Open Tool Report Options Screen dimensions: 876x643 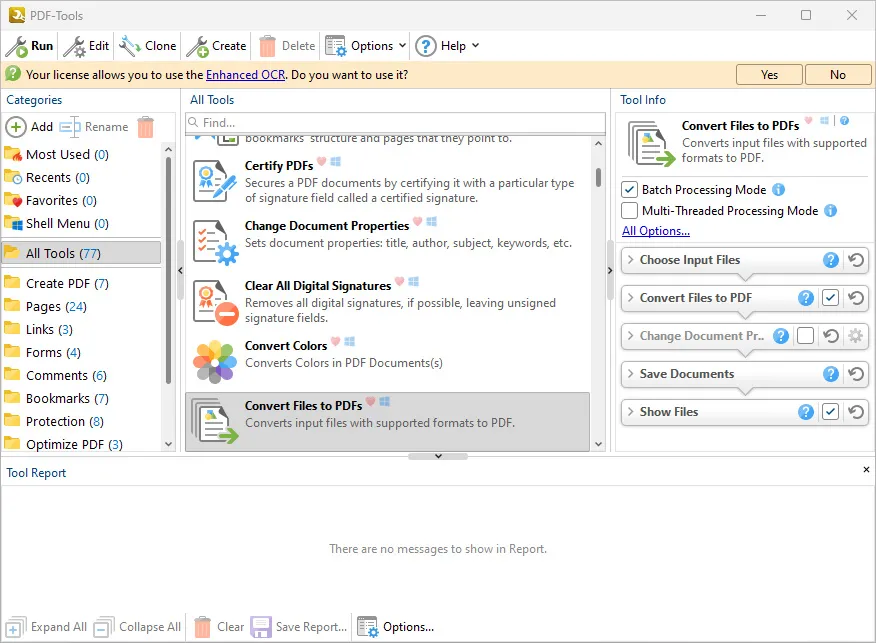pos(396,627)
